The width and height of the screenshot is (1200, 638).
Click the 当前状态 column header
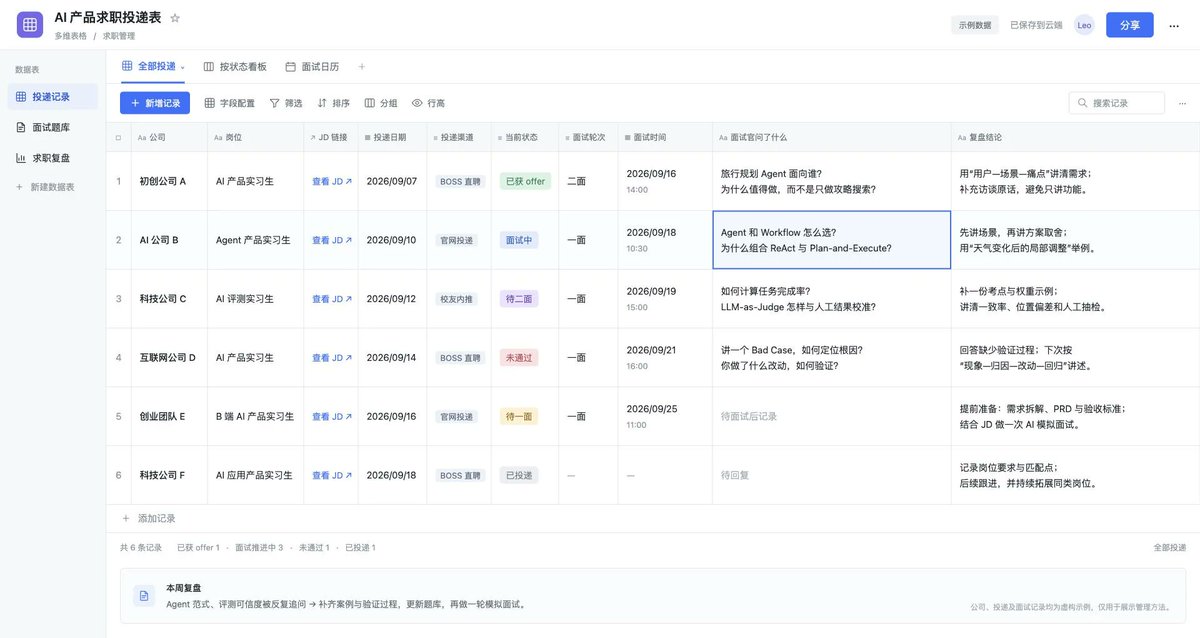[525, 137]
